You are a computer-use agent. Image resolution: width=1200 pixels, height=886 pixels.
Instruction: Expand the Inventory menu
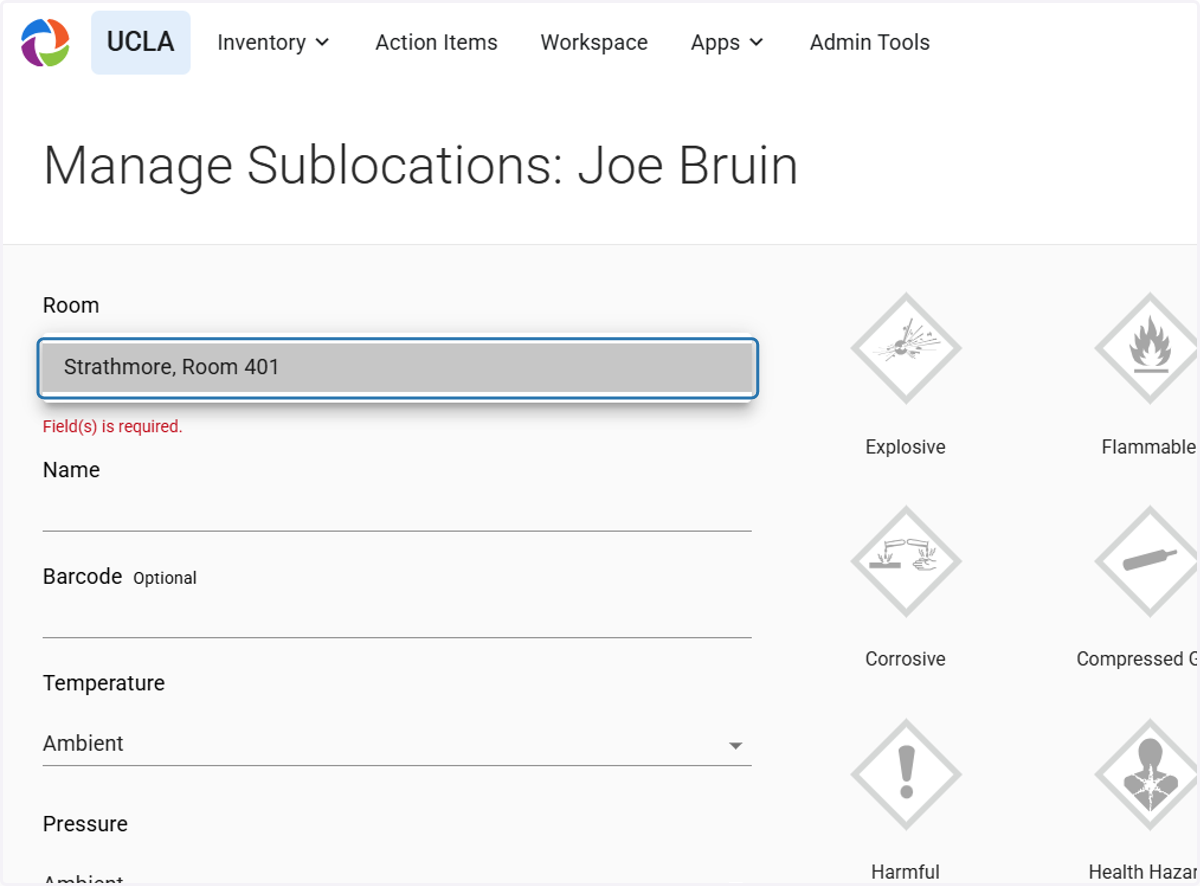point(273,42)
